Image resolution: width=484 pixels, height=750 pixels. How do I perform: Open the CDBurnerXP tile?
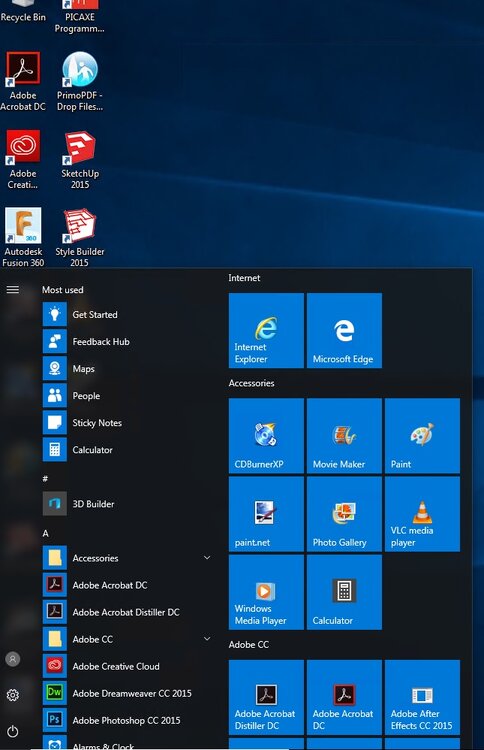[266, 436]
